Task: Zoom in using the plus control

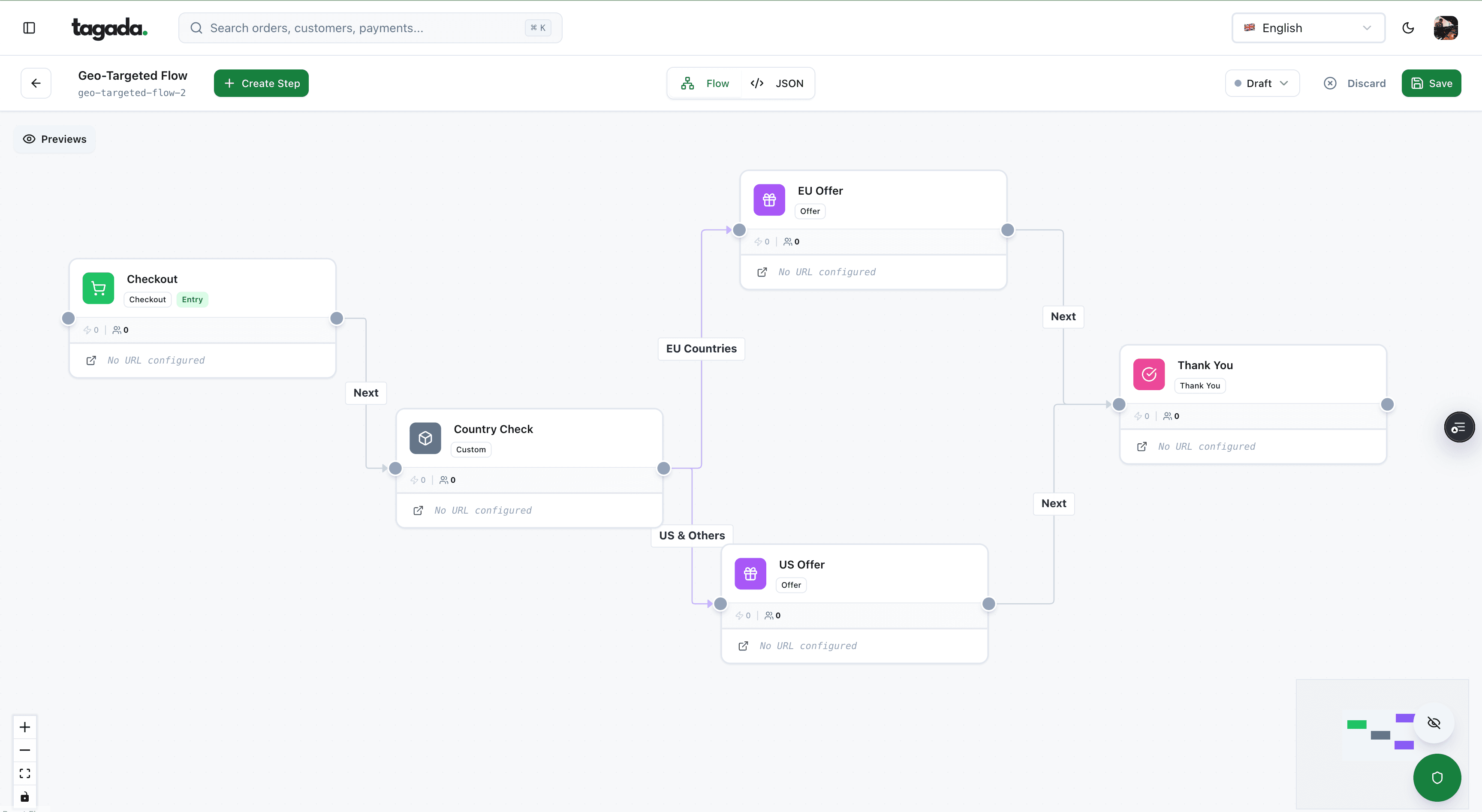Action: click(24, 726)
